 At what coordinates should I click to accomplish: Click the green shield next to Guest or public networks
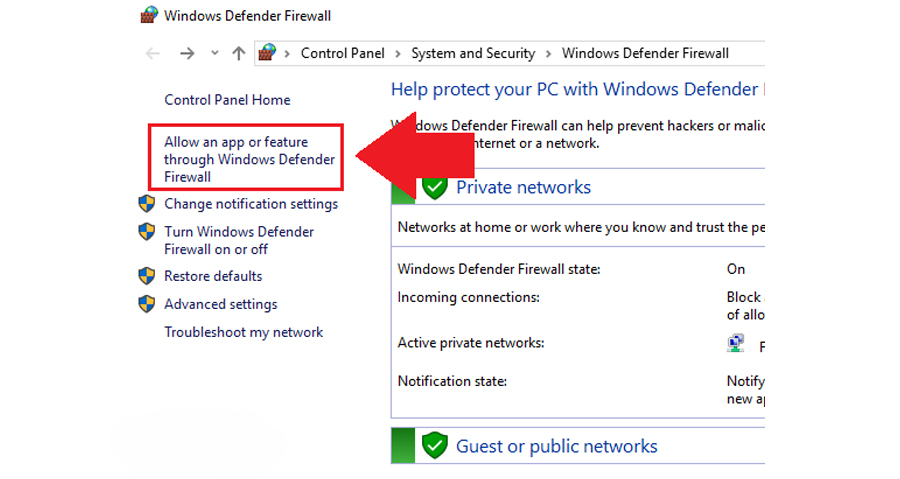click(x=435, y=445)
